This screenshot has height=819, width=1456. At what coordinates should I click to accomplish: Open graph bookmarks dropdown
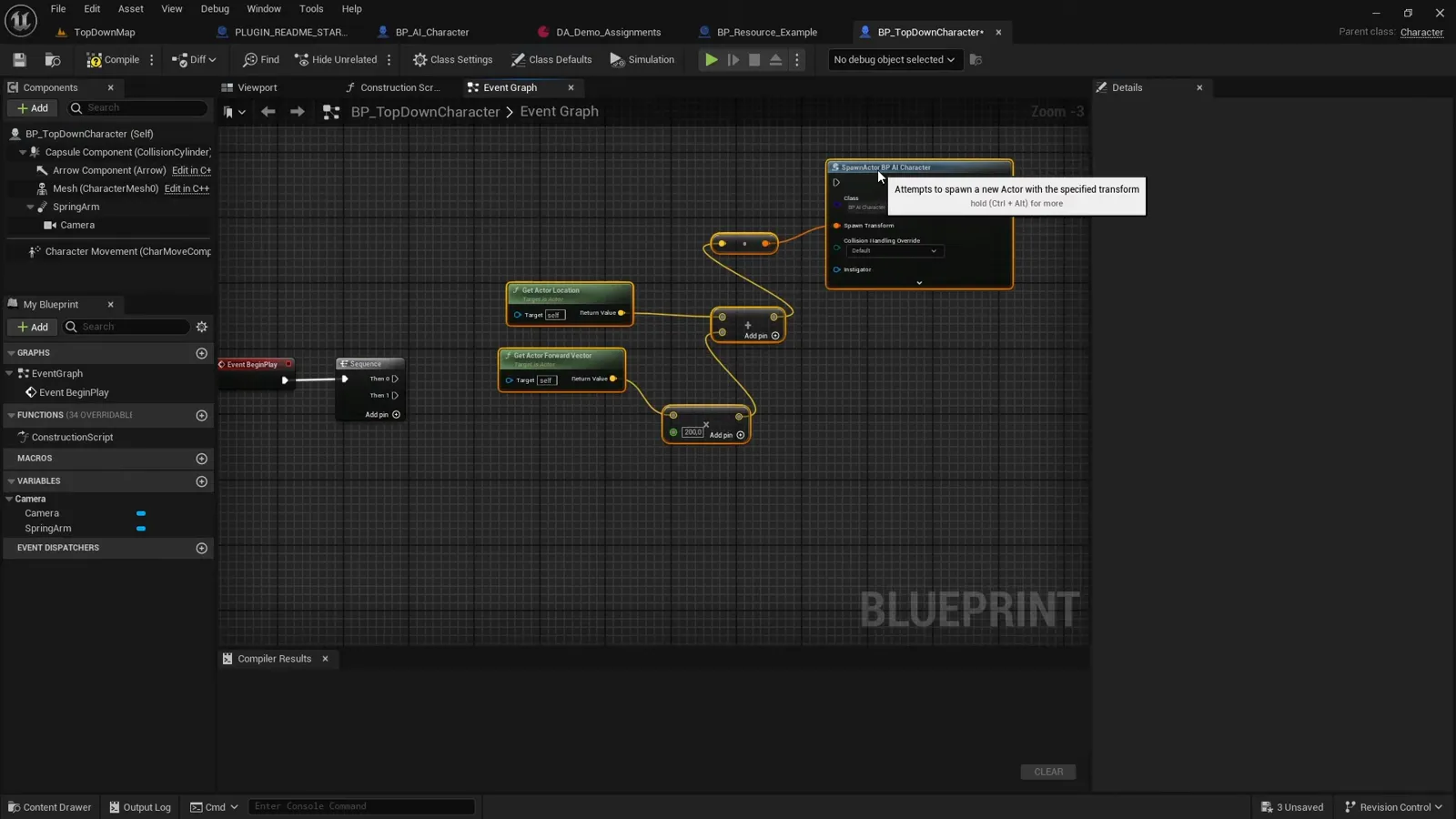click(x=235, y=112)
